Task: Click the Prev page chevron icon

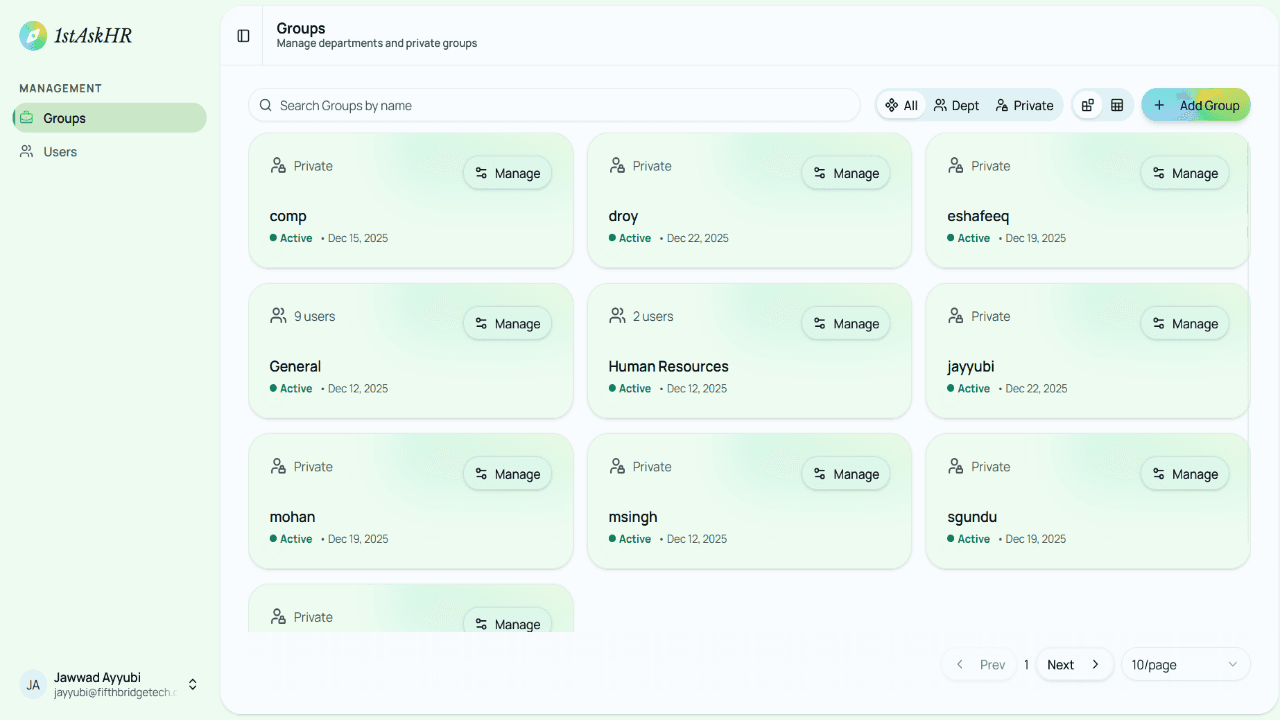Action: [x=959, y=664]
